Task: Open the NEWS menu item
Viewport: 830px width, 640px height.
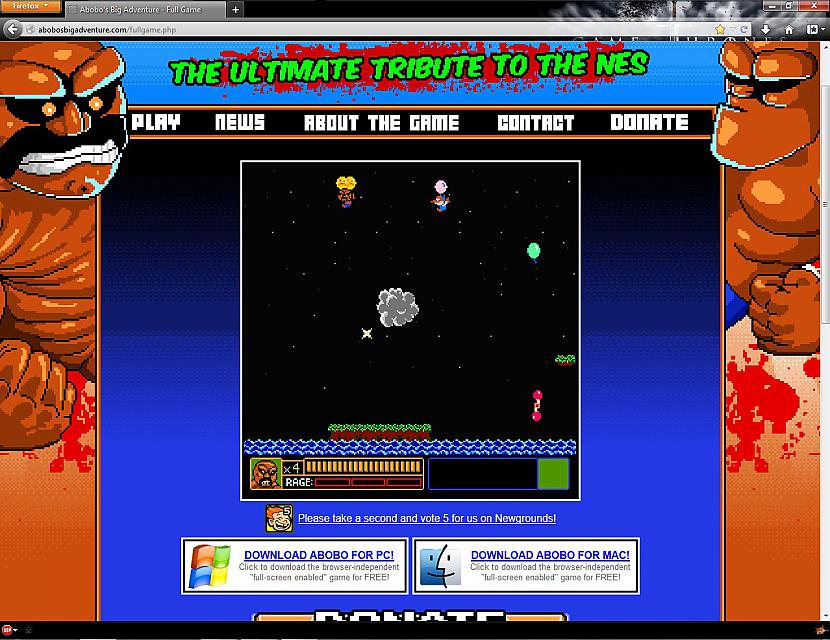Action: [240, 123]
